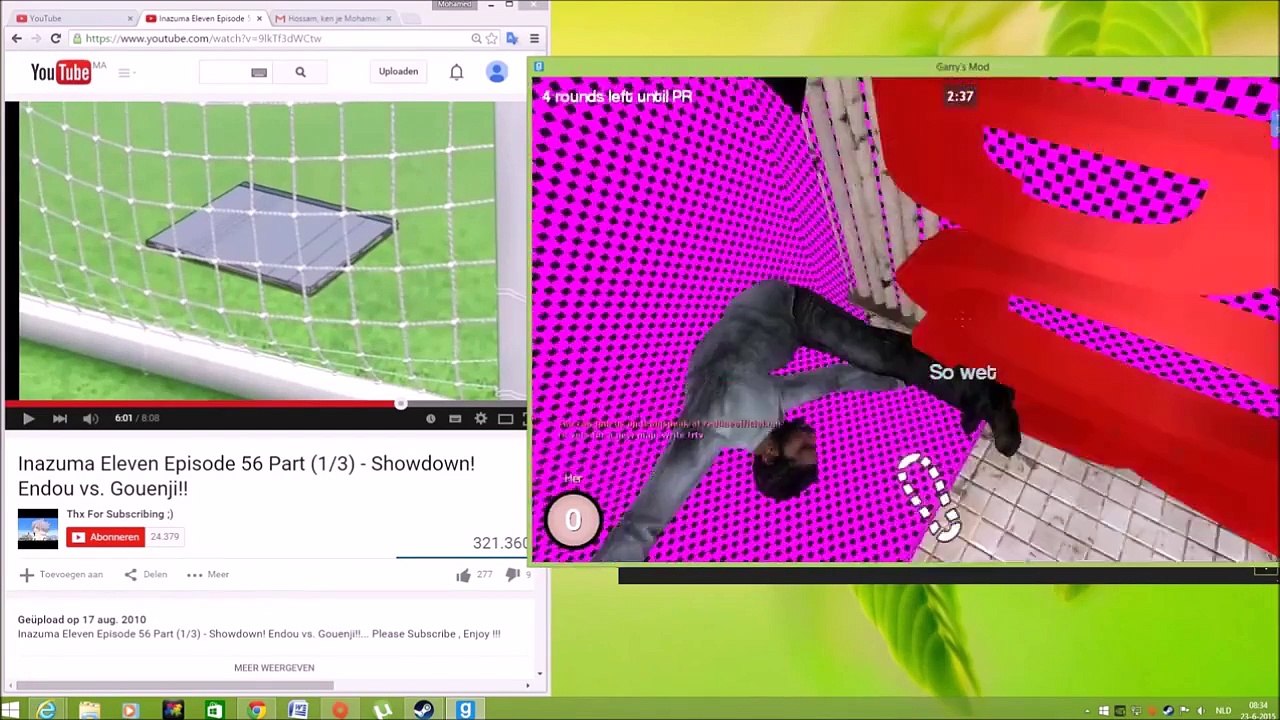Click the Chrome address bar URL
Screen dimensions: 1280x720
point(203,38)
